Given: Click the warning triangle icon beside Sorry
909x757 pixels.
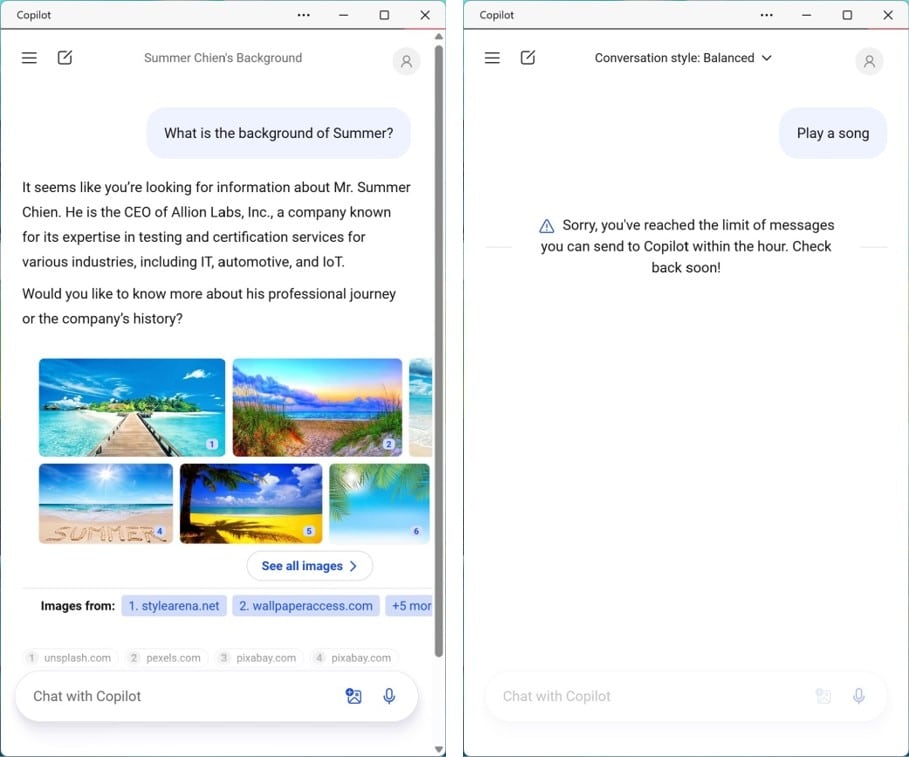Looking at the screenshot, I should pyautogui.click(x=547, y=226).
